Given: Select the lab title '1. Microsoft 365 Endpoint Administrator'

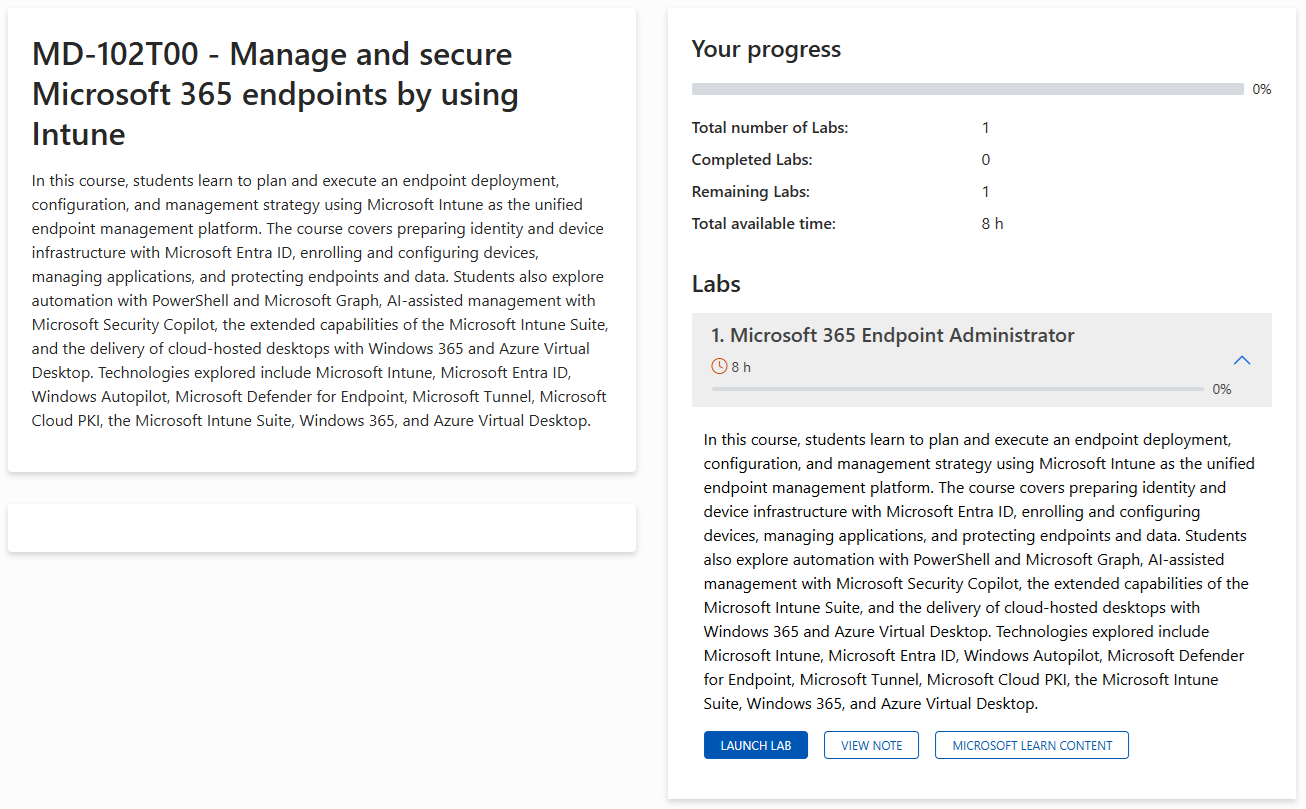Looking at the screenshot, I should pos(893,335).
